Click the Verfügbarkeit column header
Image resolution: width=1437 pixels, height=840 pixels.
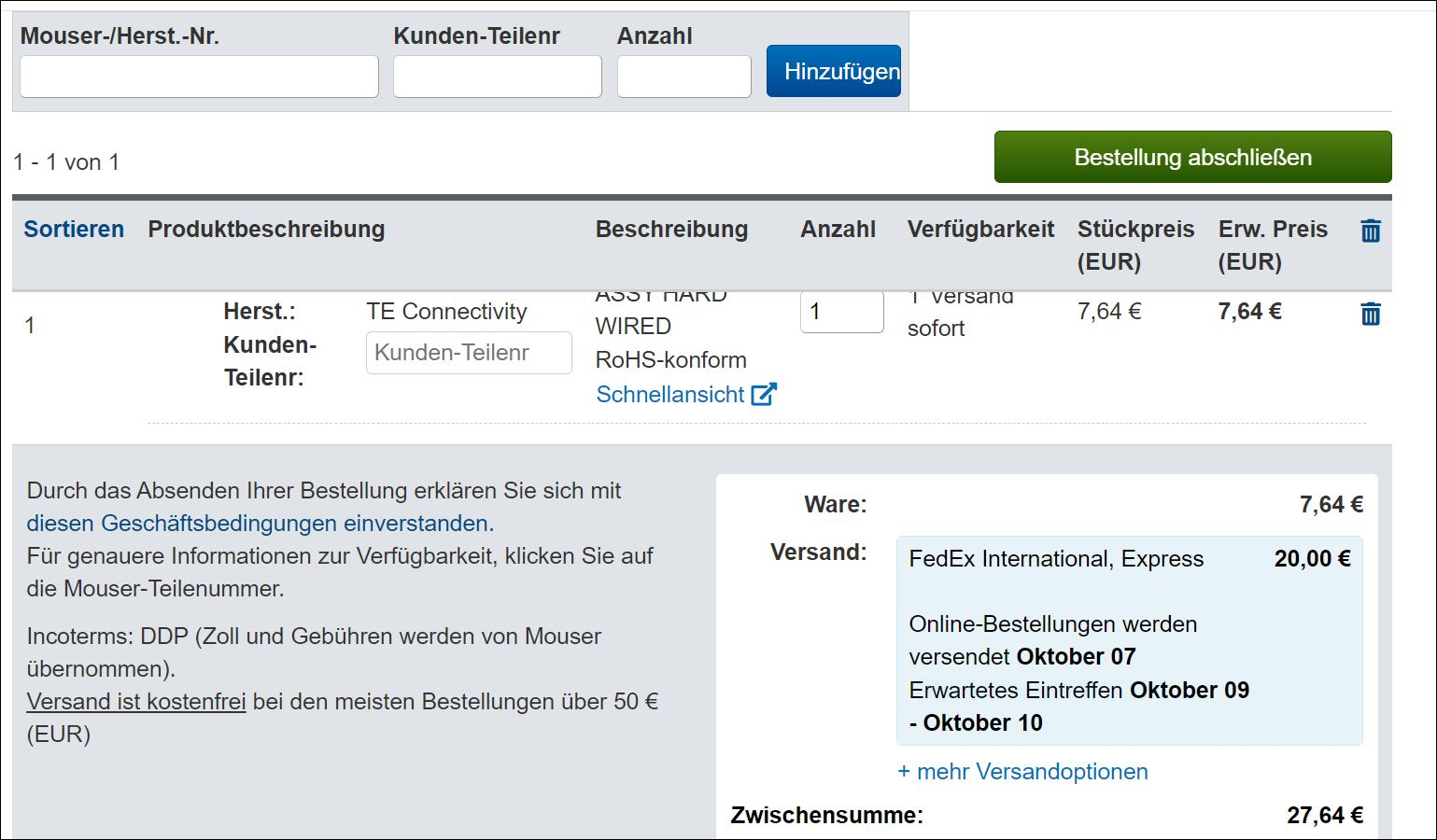pos(980,230)
